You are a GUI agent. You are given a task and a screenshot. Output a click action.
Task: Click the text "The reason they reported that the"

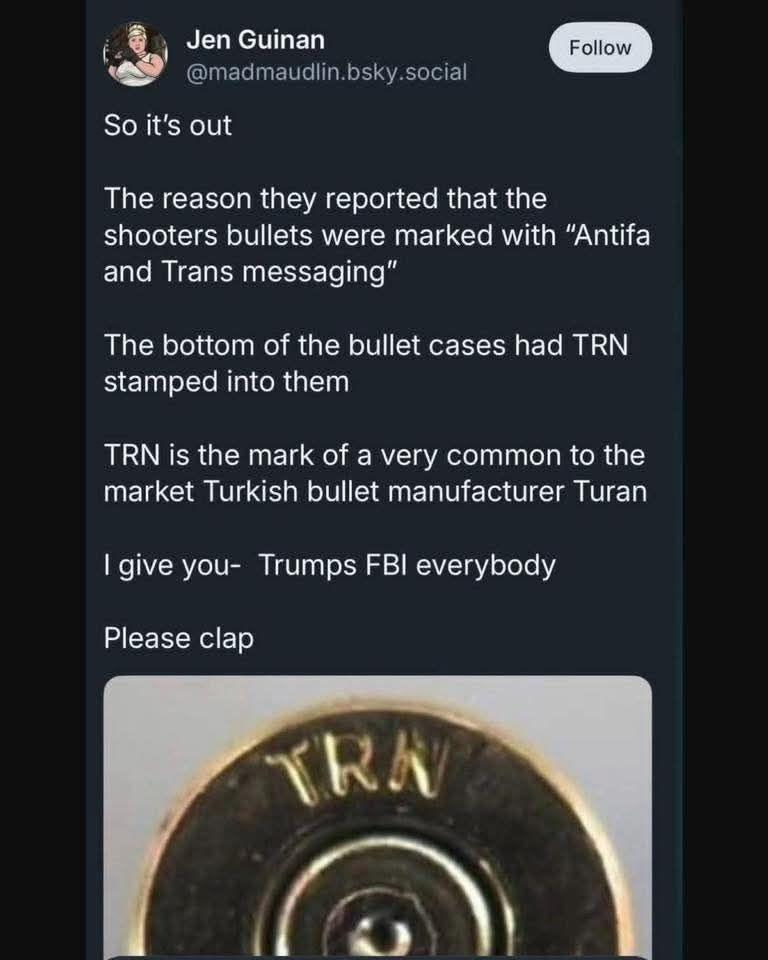coord(325,199)
